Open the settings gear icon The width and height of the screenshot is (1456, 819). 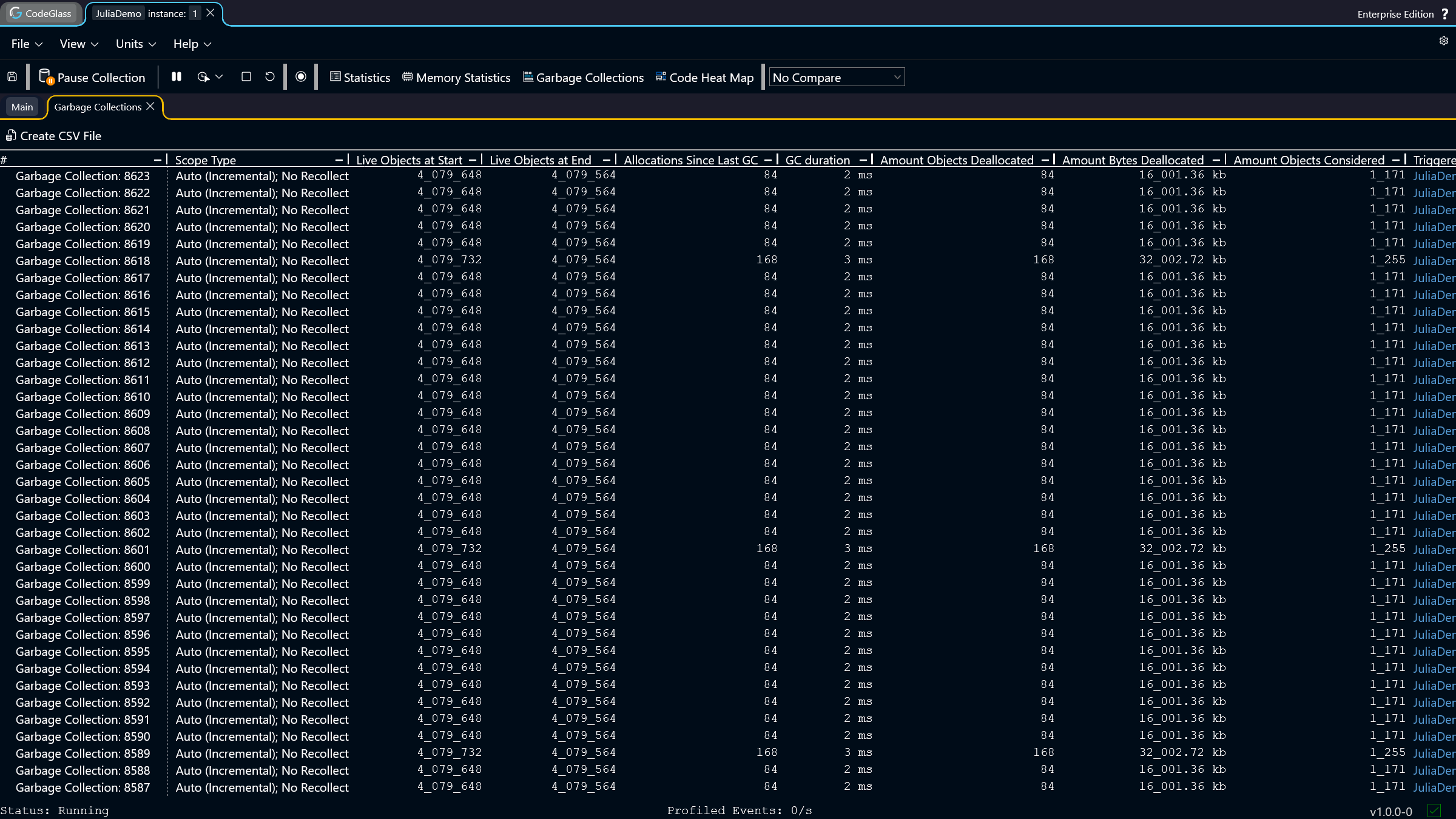click(x=1444, y=41)
